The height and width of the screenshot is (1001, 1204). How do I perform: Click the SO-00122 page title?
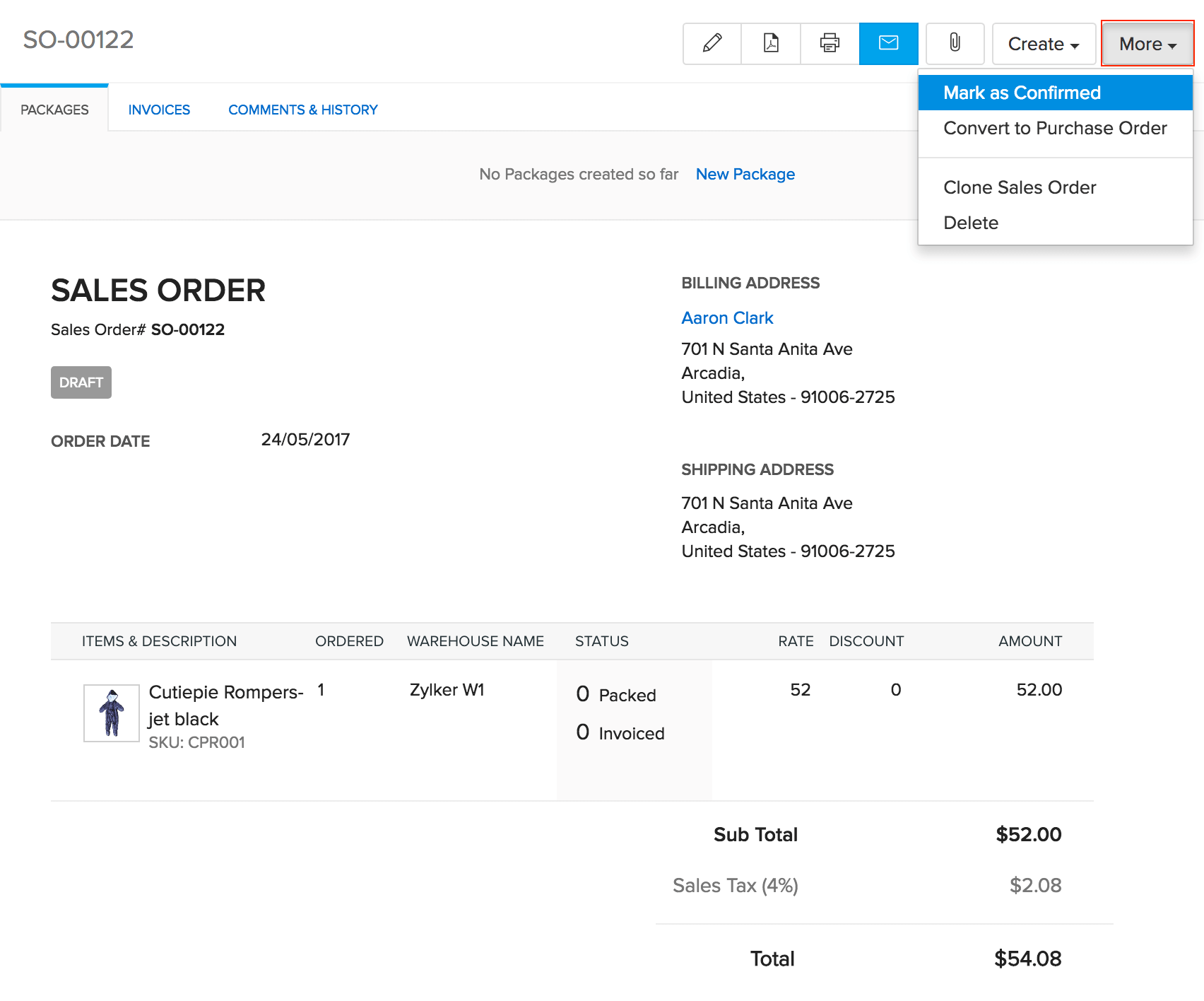point(78,40)
